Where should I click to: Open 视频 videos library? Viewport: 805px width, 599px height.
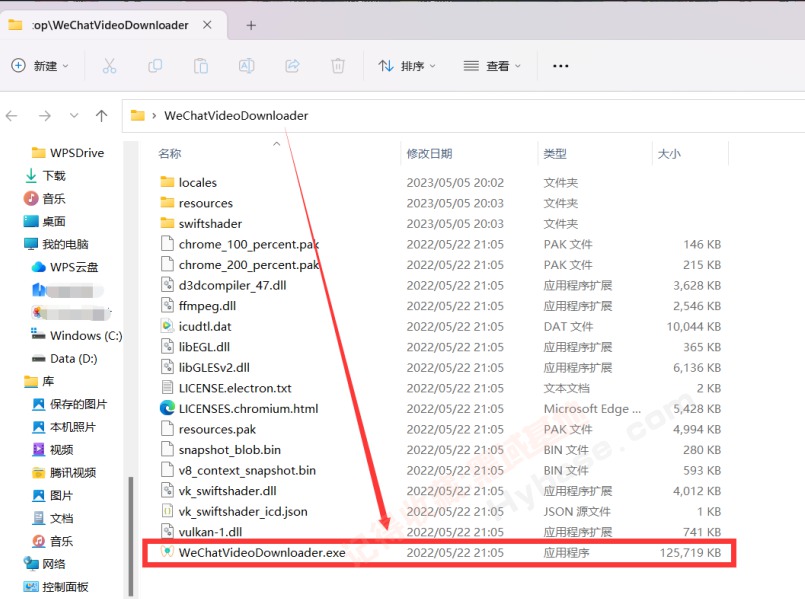(x=53, y=450)
